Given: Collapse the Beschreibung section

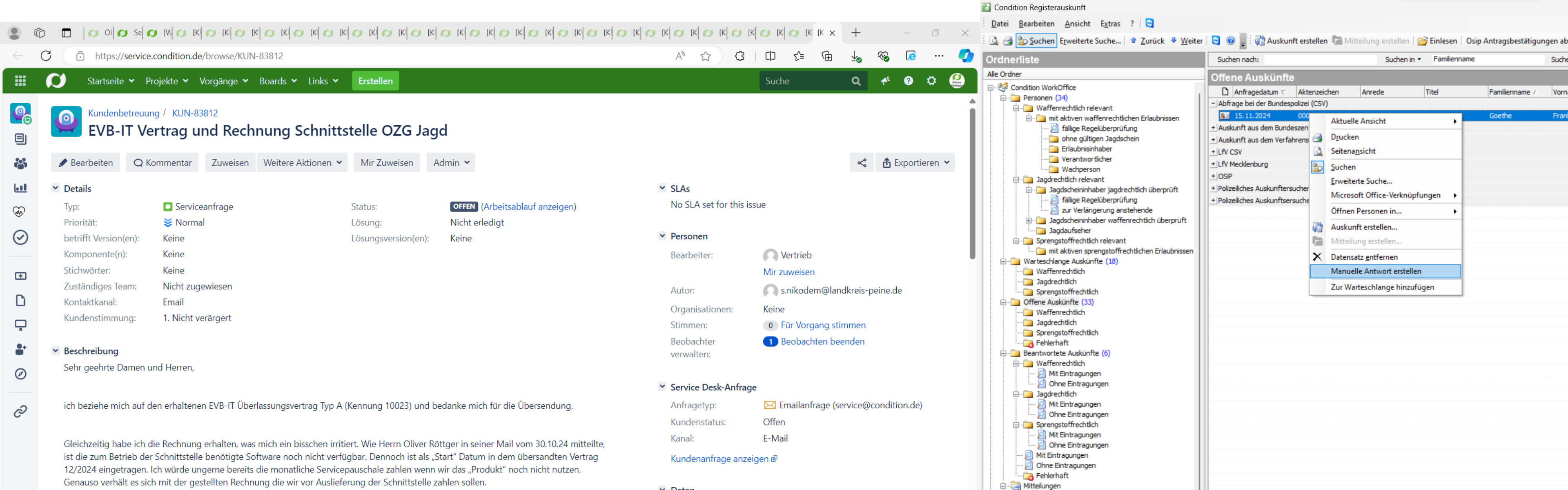Looking at the screenshot, I should pyautogui.click(x=56, y=351).
